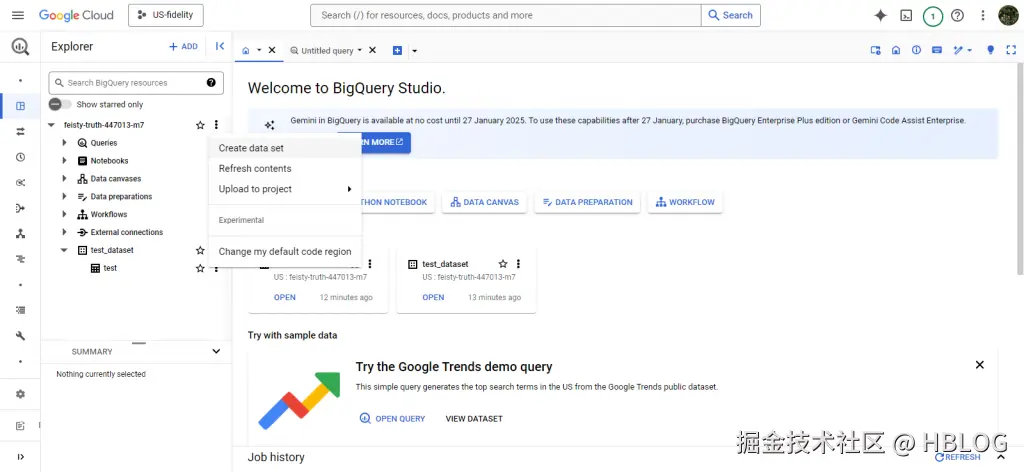The width and height of the screenshot is (1024, 472).
Task: Open the Google Cloud hamburger navigation menu
Action: [x=18, y=15]
